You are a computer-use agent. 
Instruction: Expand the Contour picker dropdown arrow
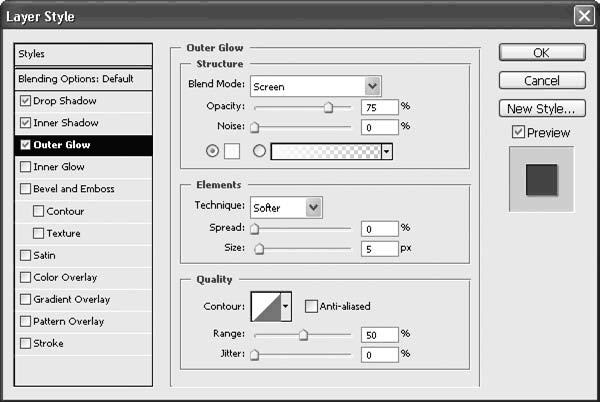287,305
